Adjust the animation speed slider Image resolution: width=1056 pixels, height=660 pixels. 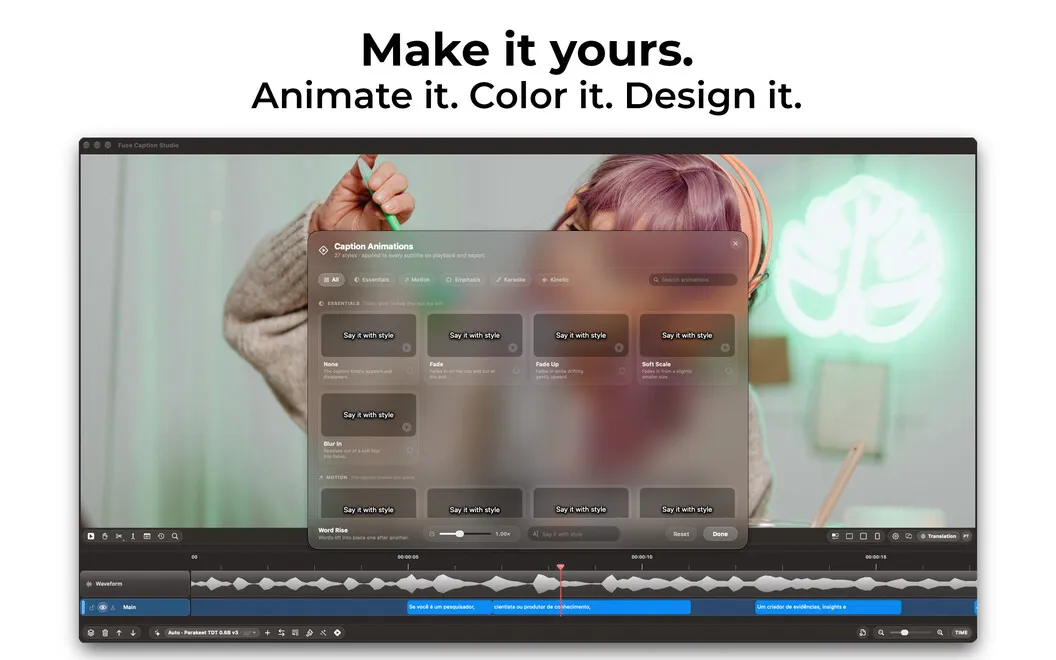(465, 534)
